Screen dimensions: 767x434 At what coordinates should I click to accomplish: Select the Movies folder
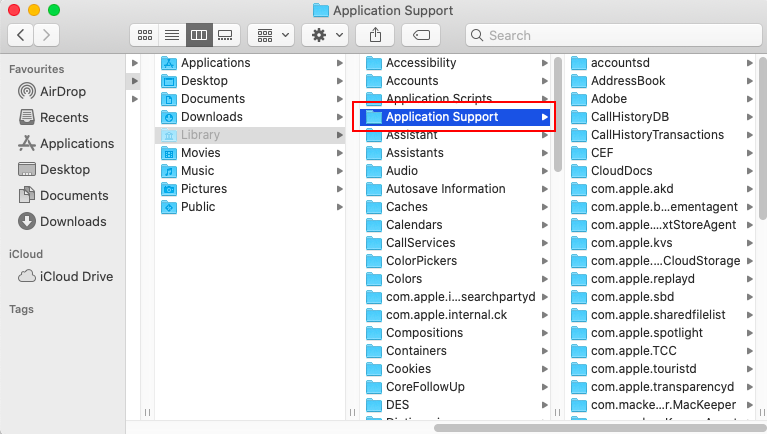tap(249, 153)
